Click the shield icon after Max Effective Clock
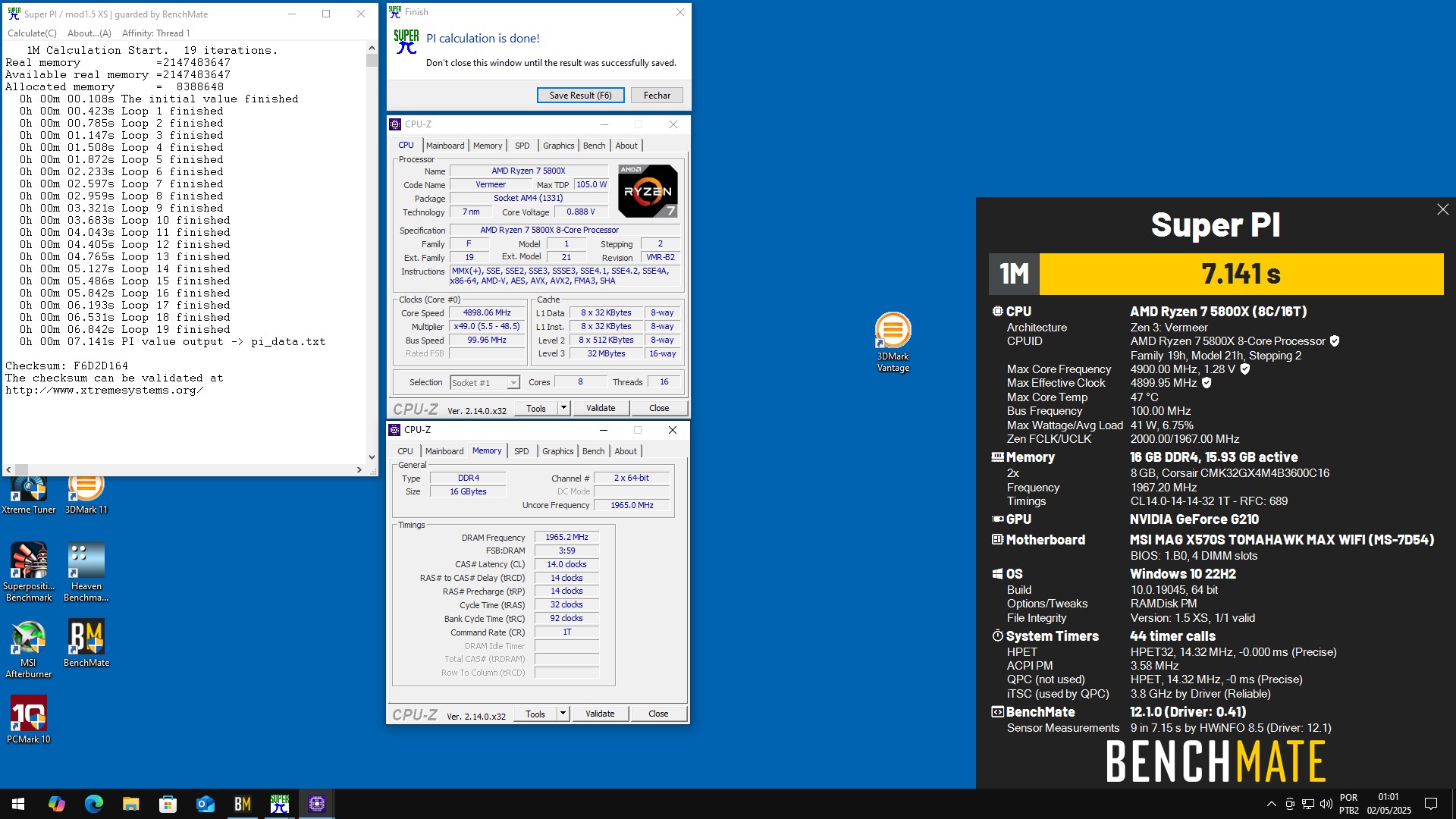 [x=1207, y=383]
